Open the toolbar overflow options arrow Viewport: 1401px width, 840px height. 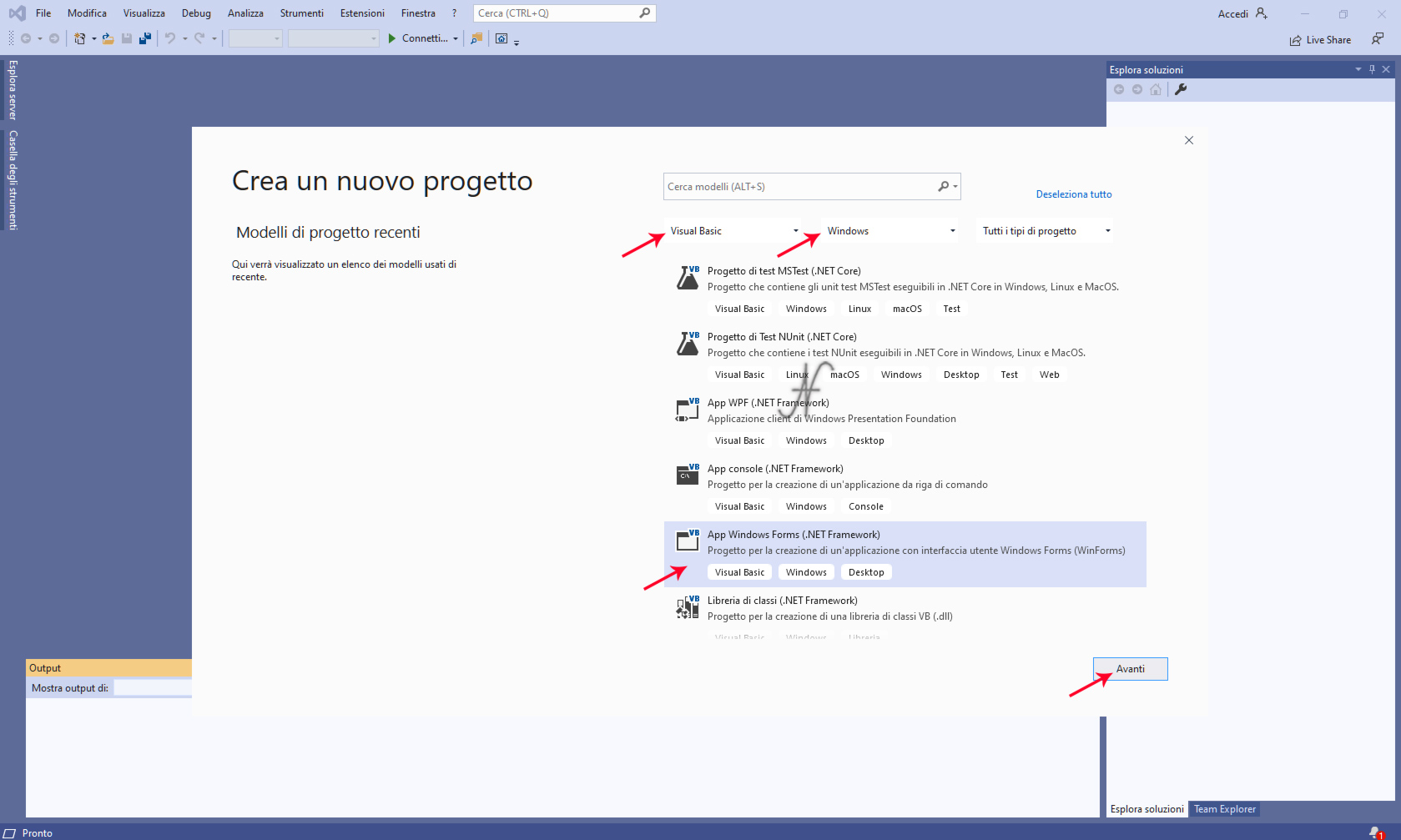click(517, 42)
